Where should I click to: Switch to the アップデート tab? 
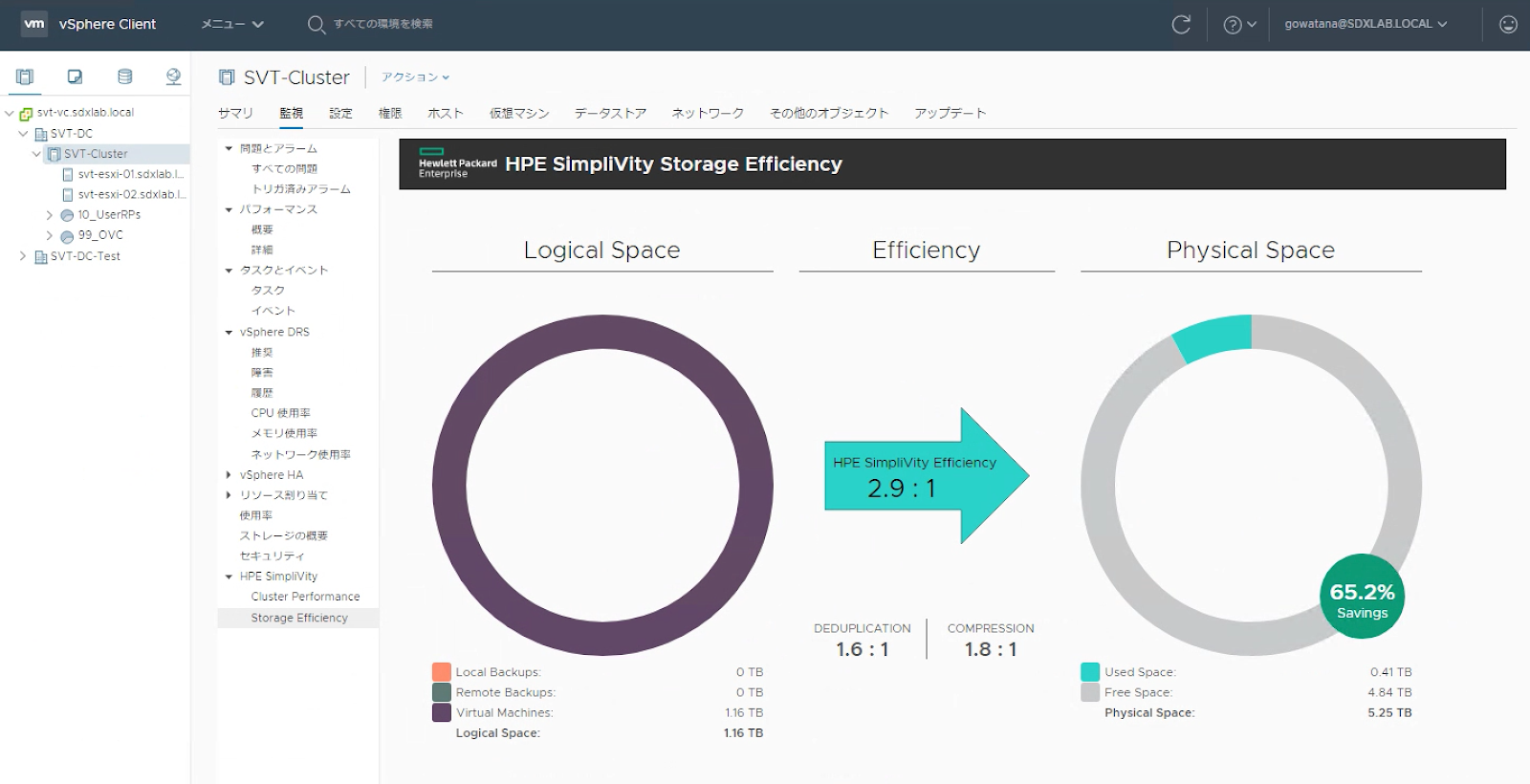[950, 113]
